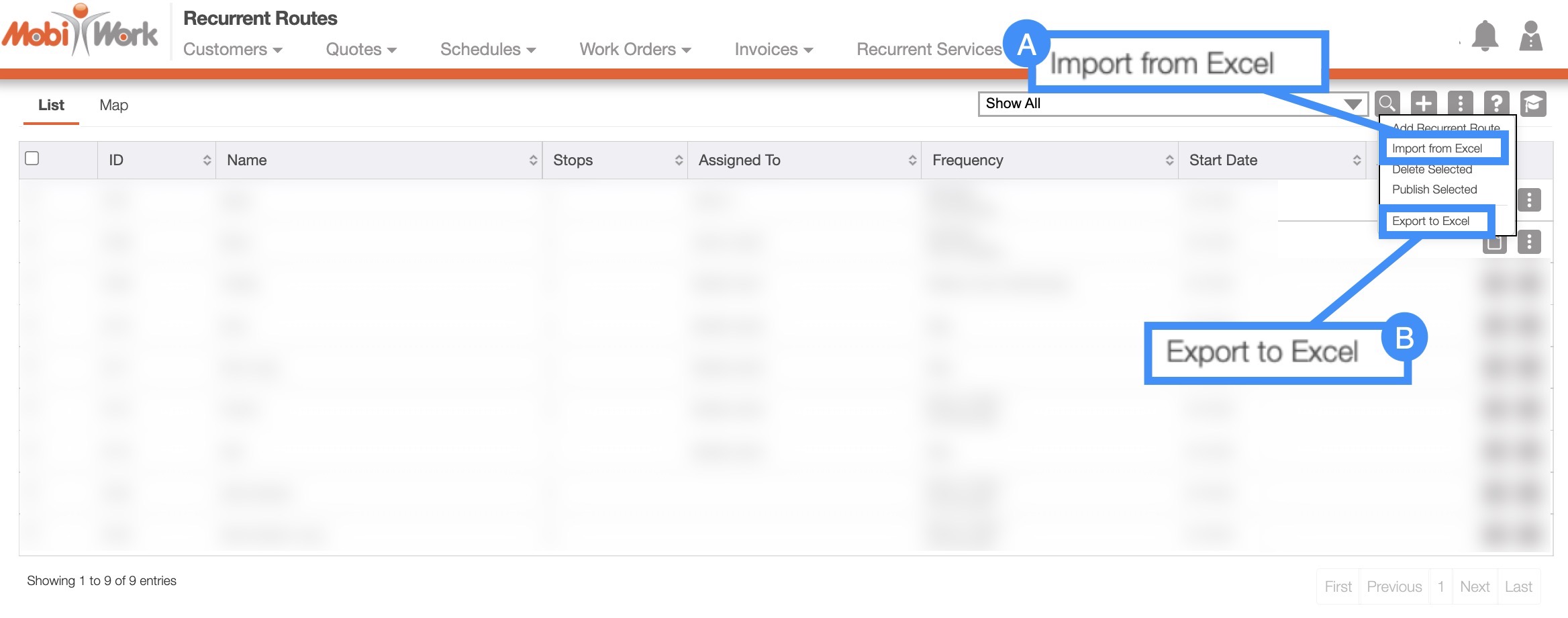
Task: Expand the Customers dropdown menu
Action: tap(232, 50)
